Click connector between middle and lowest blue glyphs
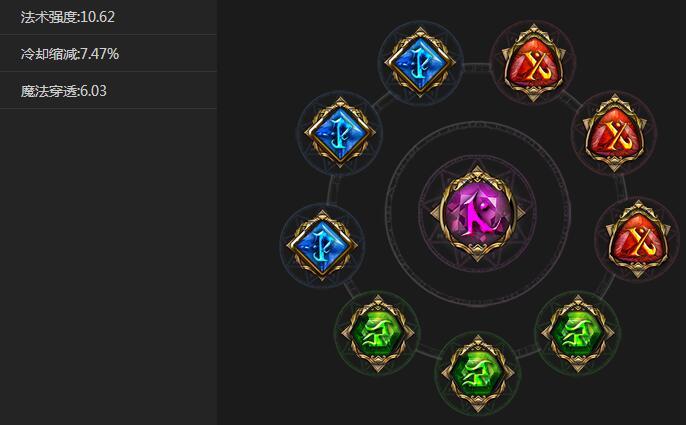 click(x=332, y=189)
